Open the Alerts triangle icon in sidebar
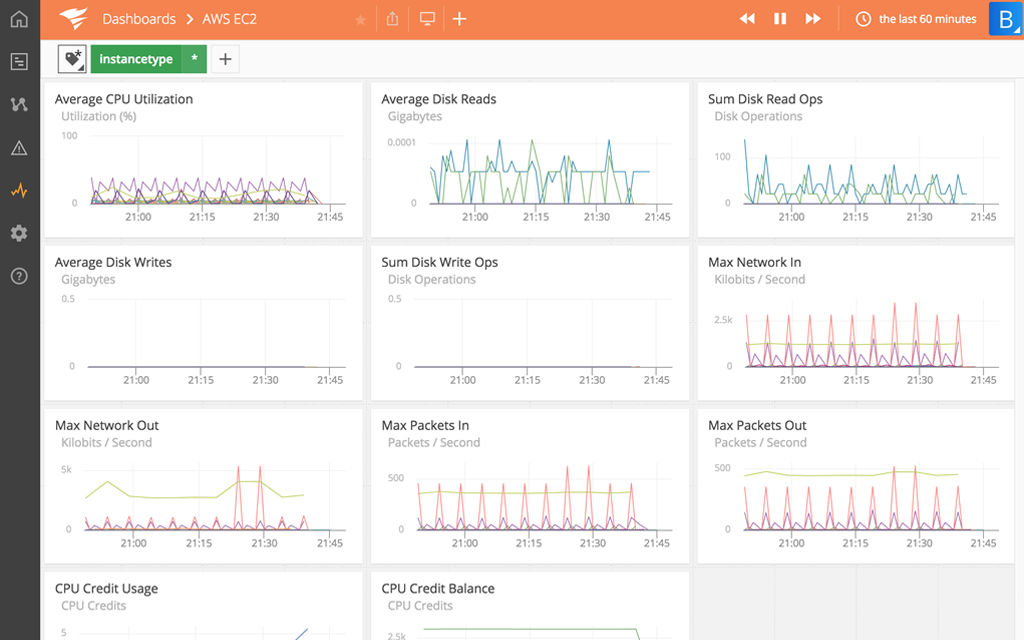The height and width of the screenshot is (640, 1024). point(19,148)
